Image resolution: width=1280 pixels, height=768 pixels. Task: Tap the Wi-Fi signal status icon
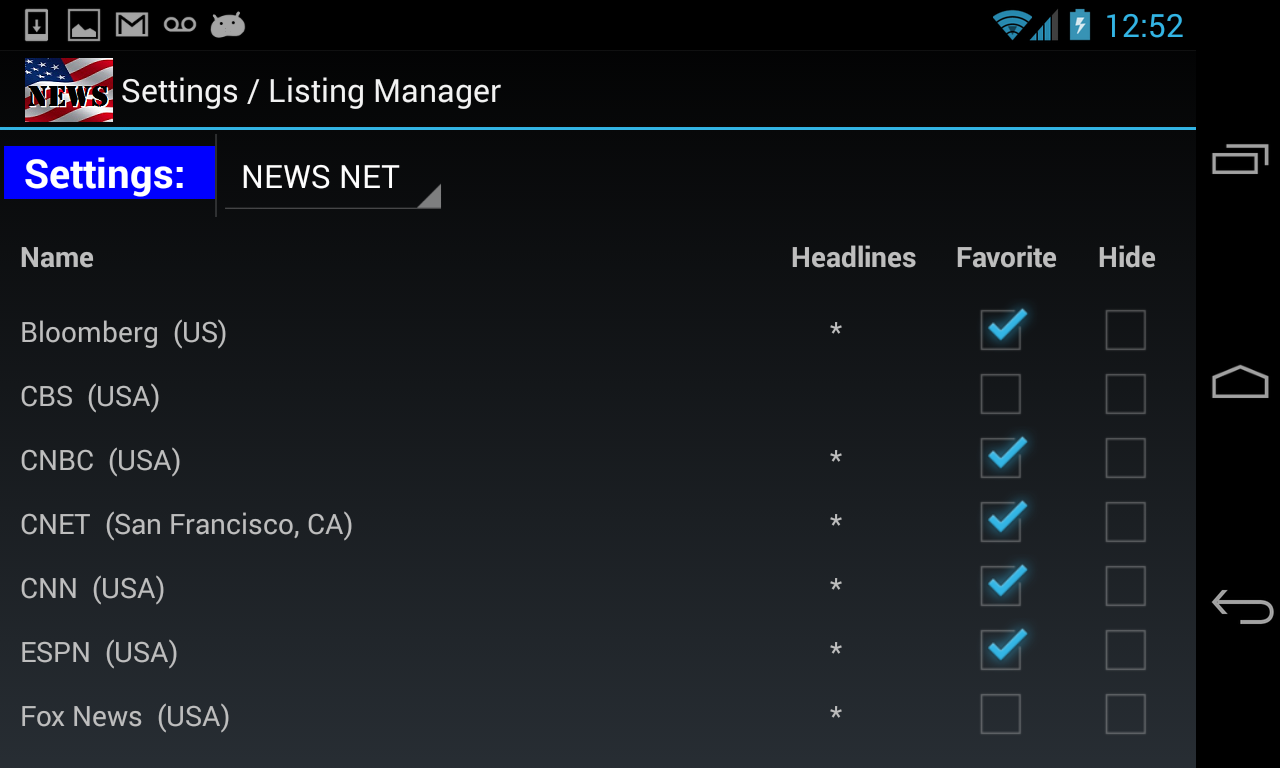point(1011,25)
